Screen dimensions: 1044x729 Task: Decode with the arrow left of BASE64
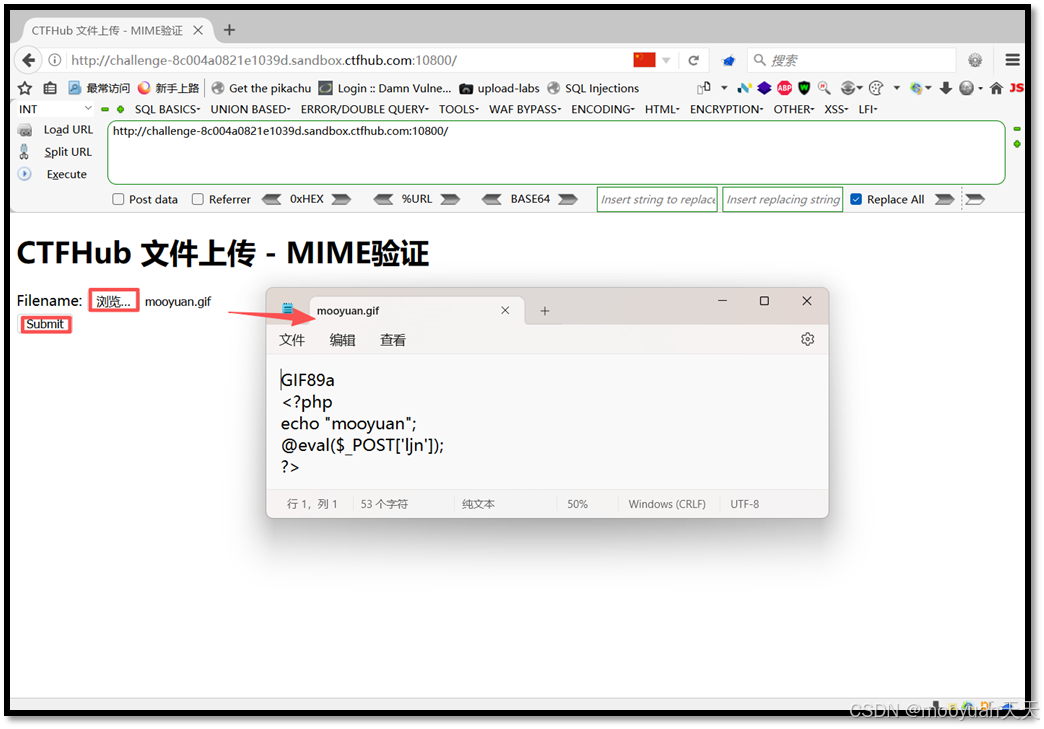tap(491, 199)
